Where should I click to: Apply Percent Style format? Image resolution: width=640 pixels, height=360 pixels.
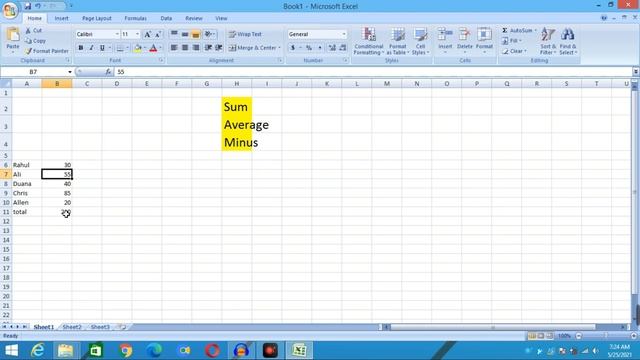click(x=309, y=48)
